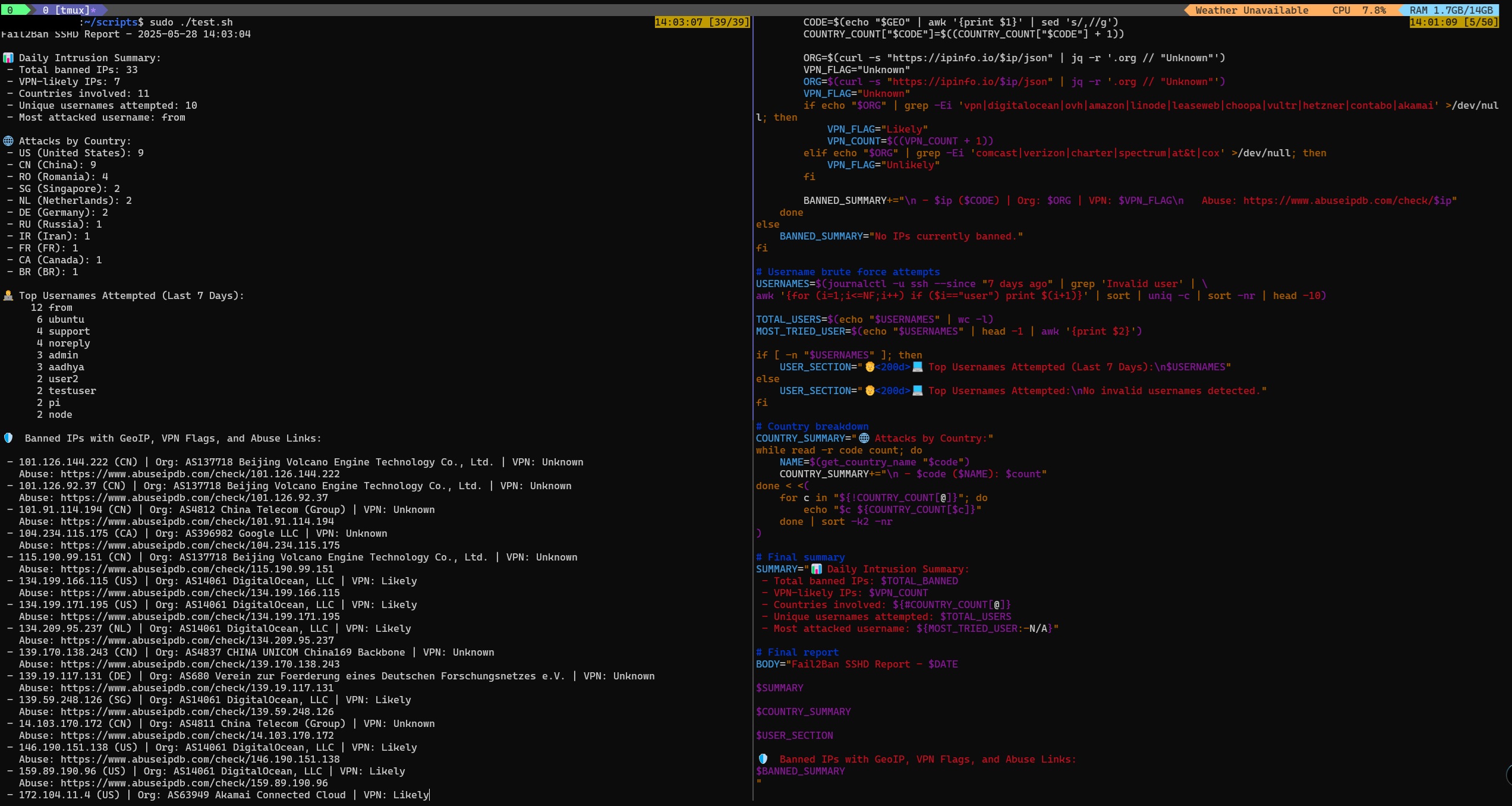The height and width of the screenshot is (806, 1512).
Task: Click the '2 testuser' username row
Action: (67, 391)
